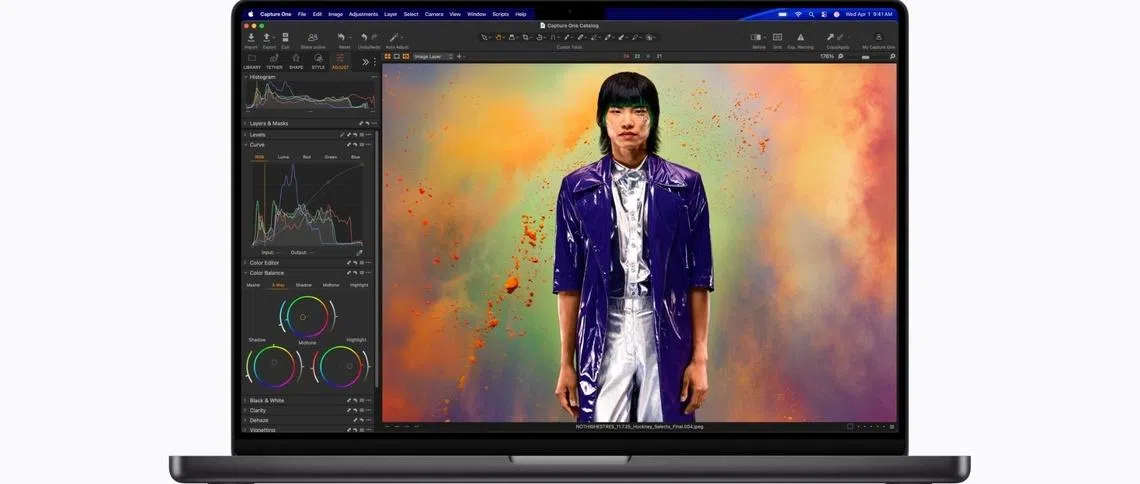The width and height of the screenshot is (1140, 484).
Task: Collapse the Curve panel
Action: click(245, 145)
